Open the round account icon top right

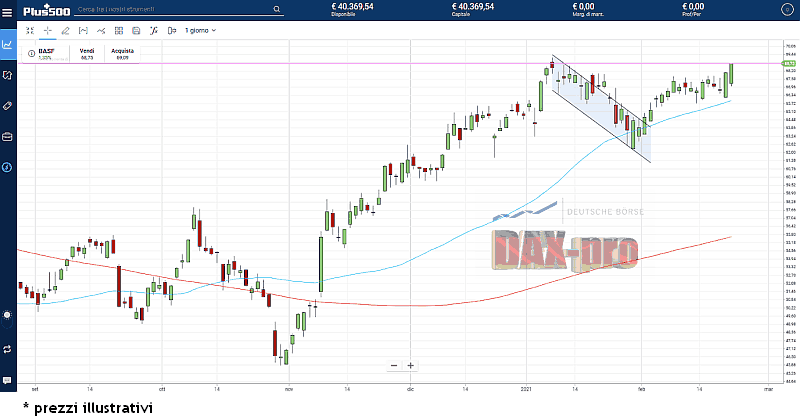(x=787, y=10)
